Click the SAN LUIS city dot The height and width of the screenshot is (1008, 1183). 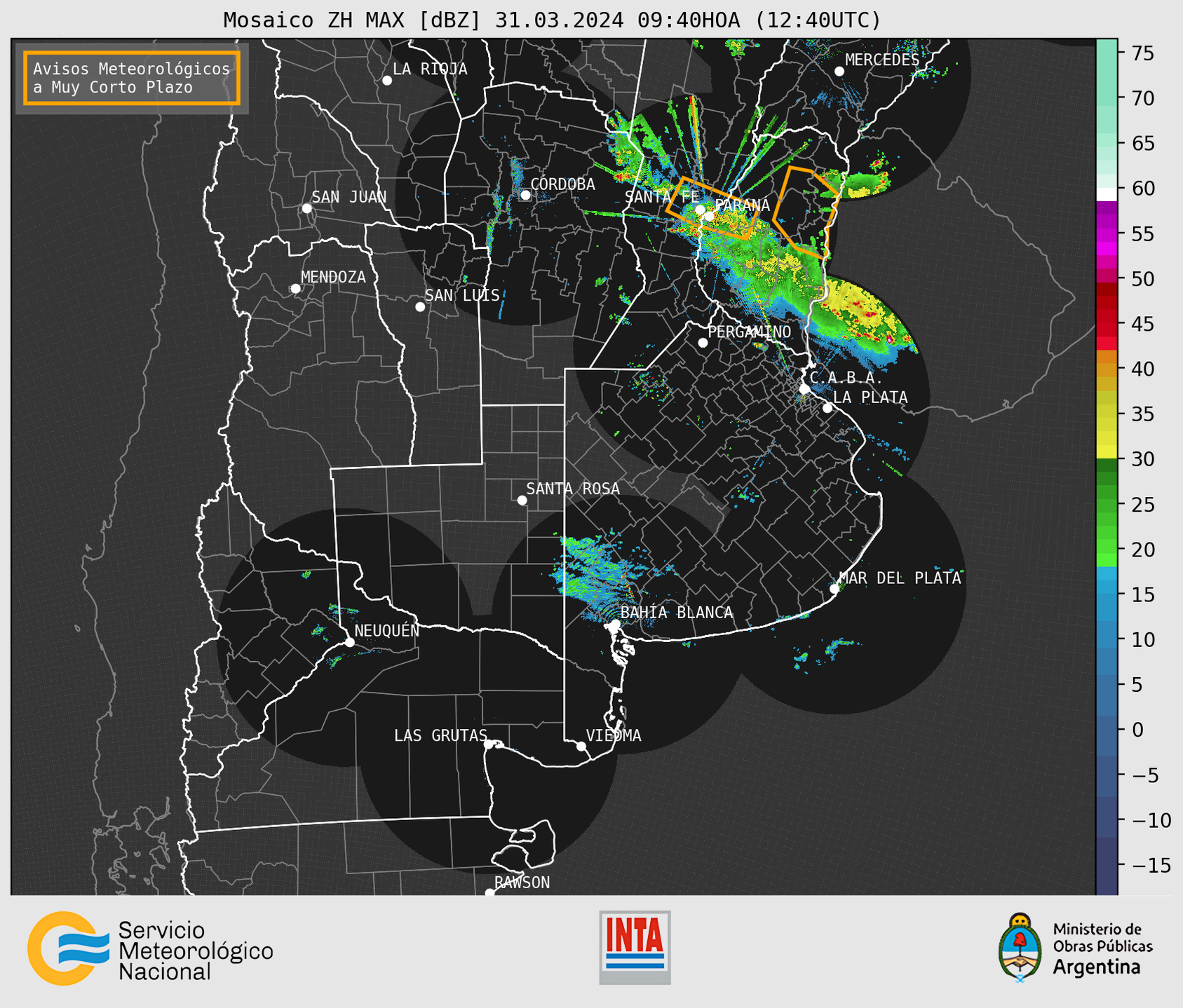click(x=420, y=307)
